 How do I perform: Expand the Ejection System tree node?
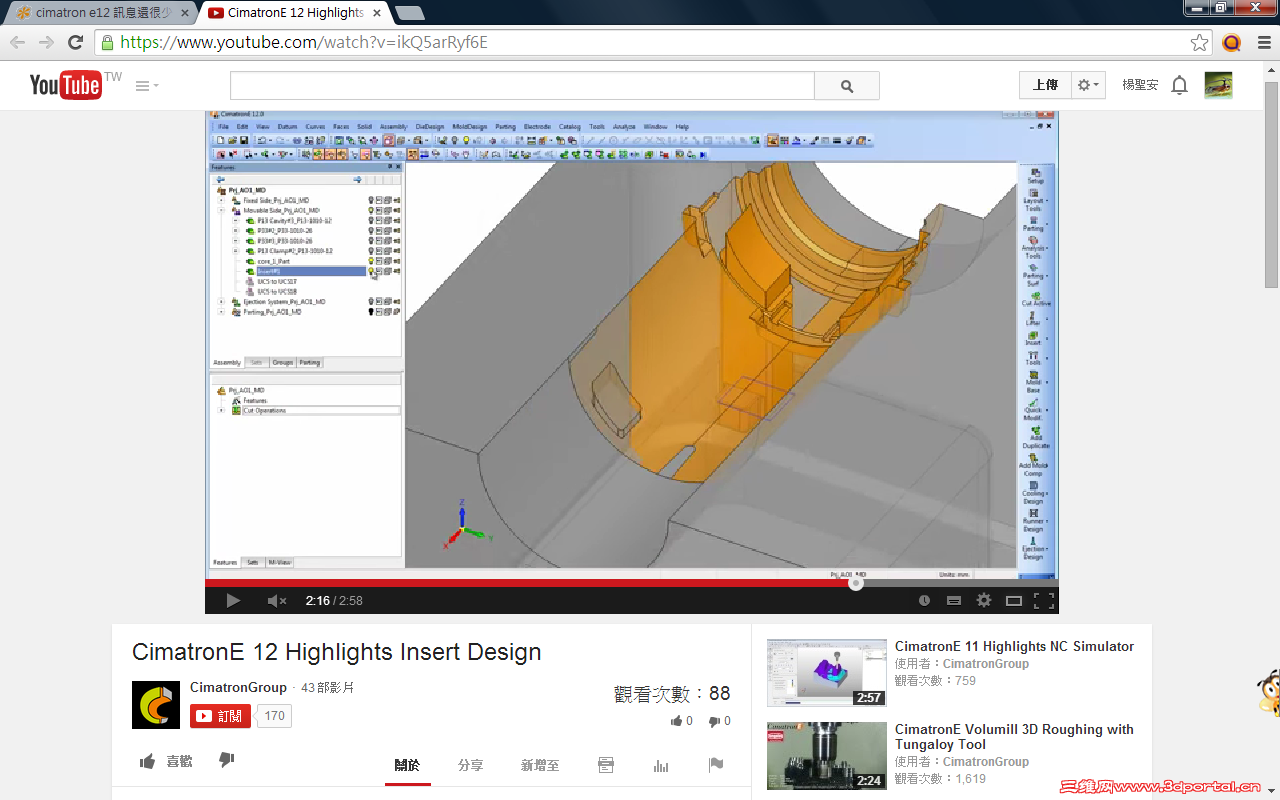[x=221, y=302]
